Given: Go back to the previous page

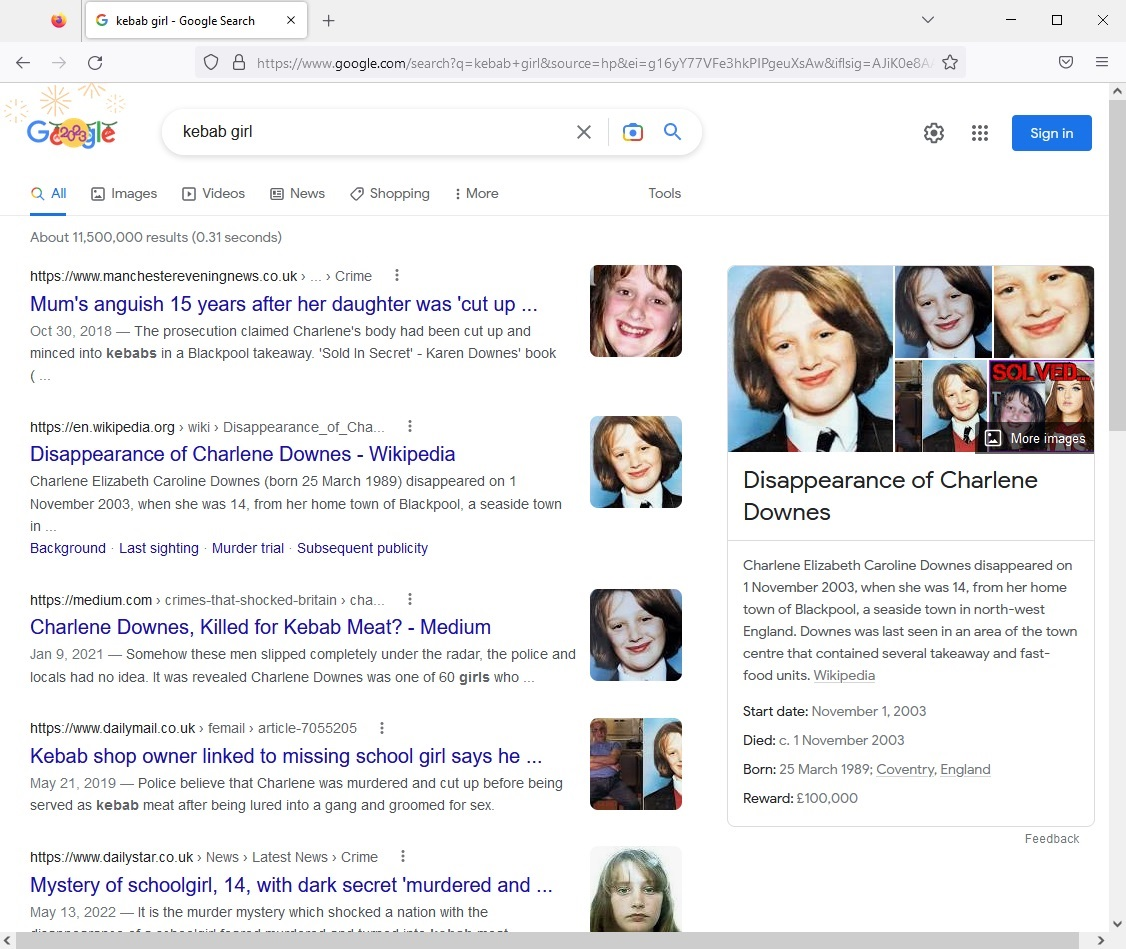Looking at the screenshot, I should click(23, 62).
